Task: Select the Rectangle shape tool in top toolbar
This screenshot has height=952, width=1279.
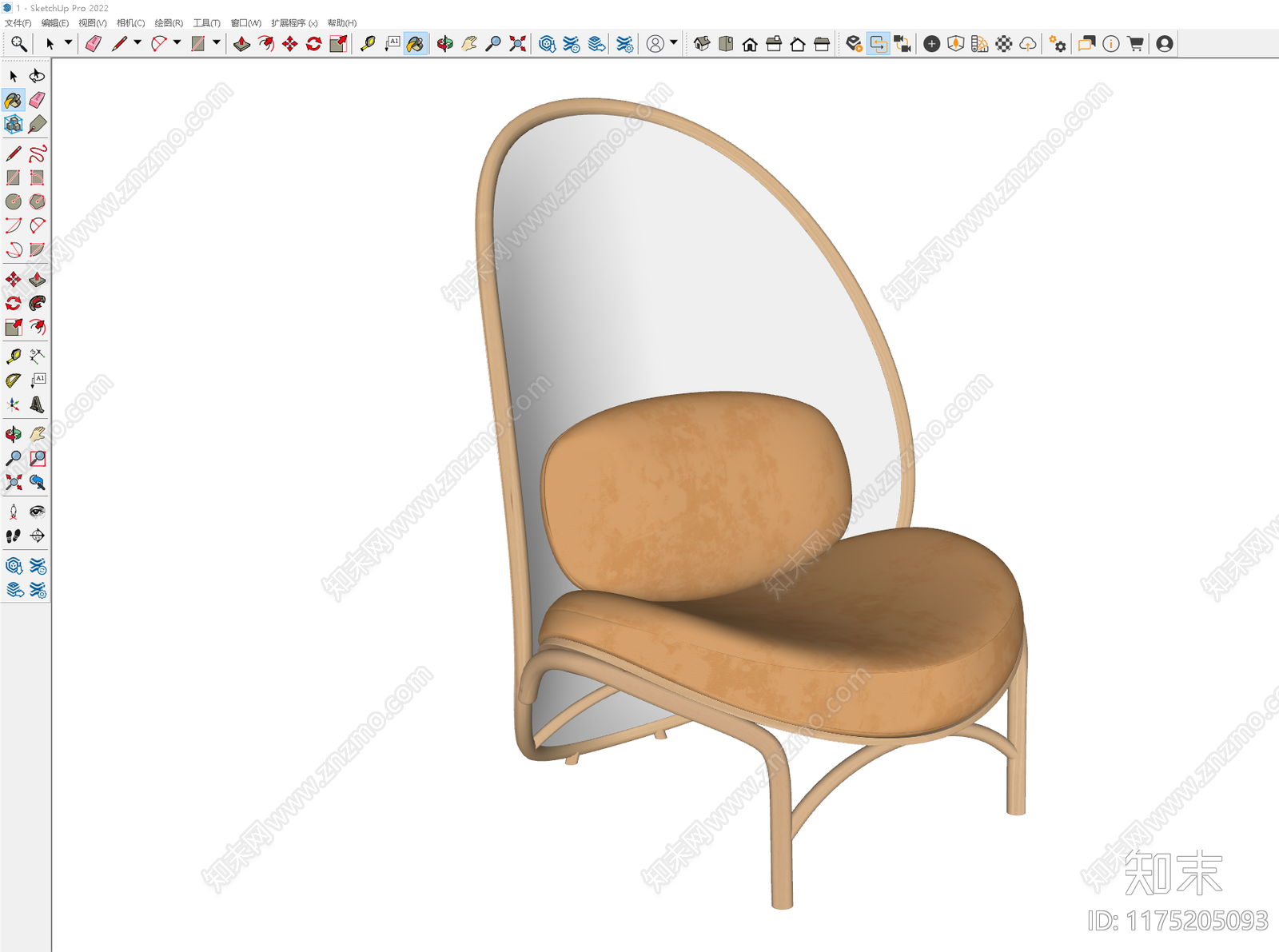Action: point(198,44)
